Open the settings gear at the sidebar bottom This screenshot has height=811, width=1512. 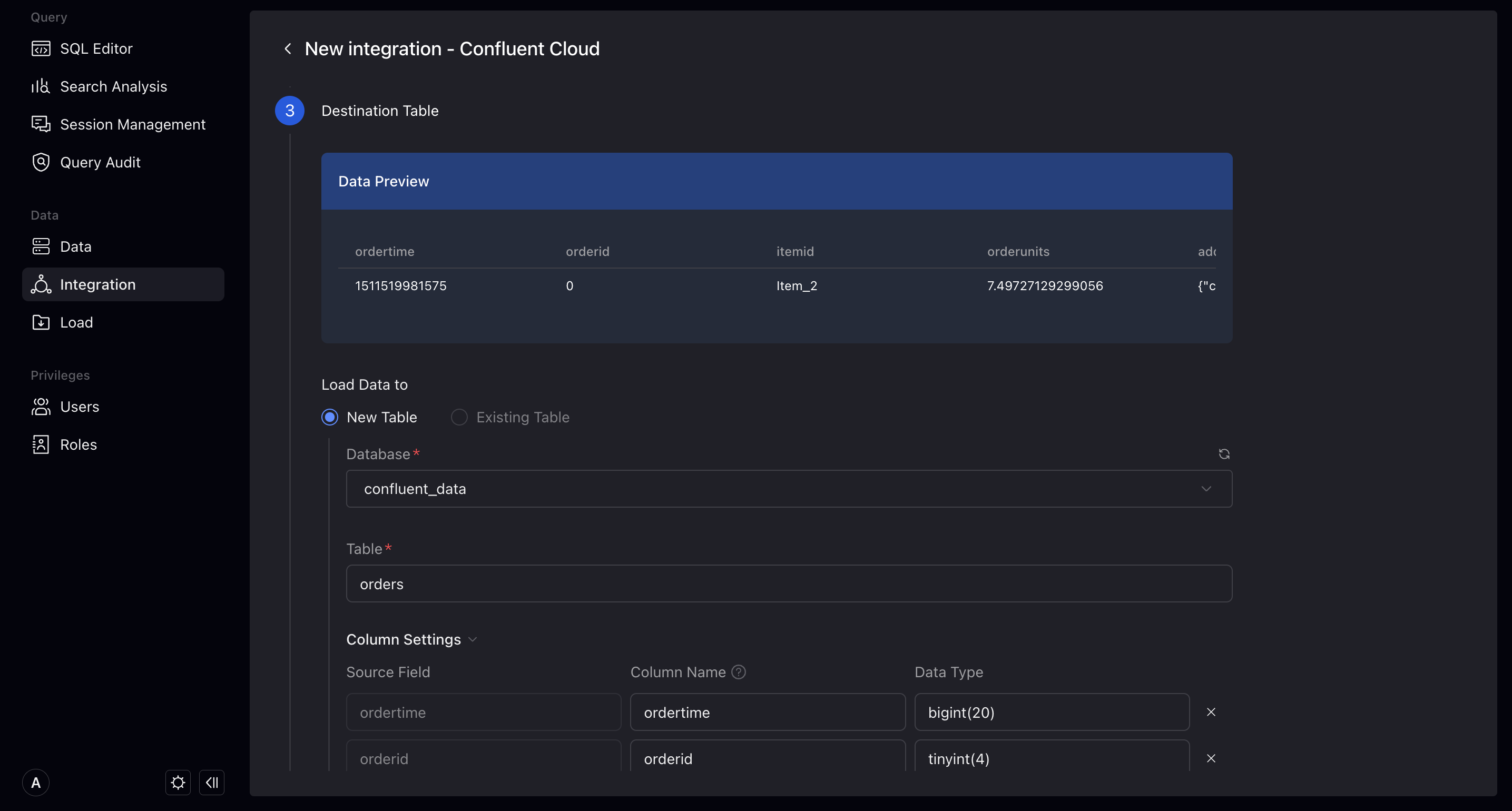177,782
